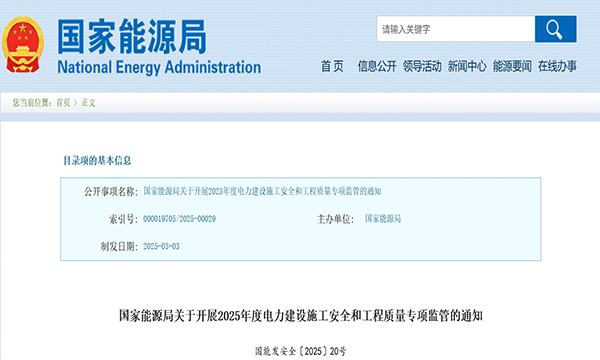The width and height of the screenshot is (600, 360).
Task: Focus the keyword search input field
Action: 456,29
